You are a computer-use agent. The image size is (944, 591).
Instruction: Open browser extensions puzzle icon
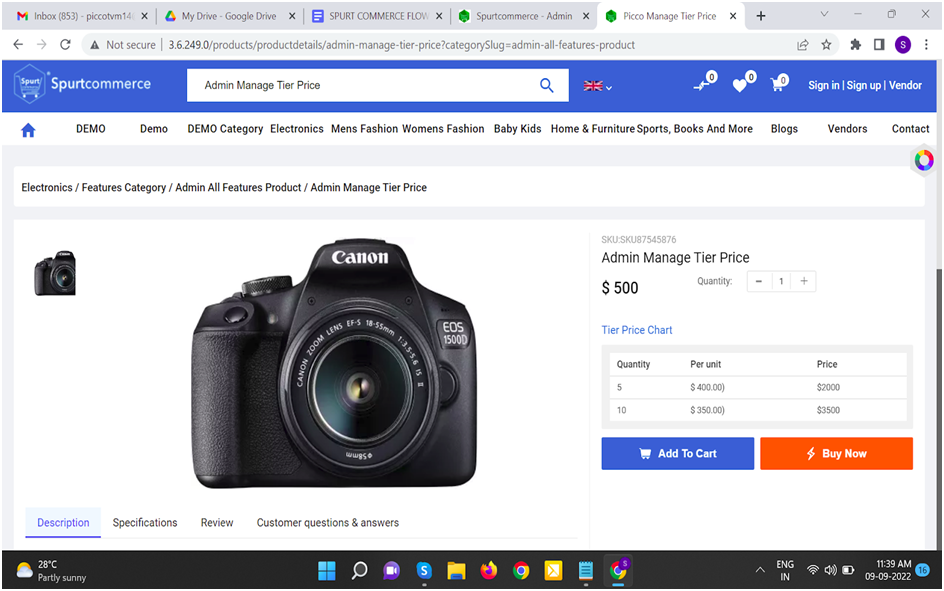[x=856, y=45]
